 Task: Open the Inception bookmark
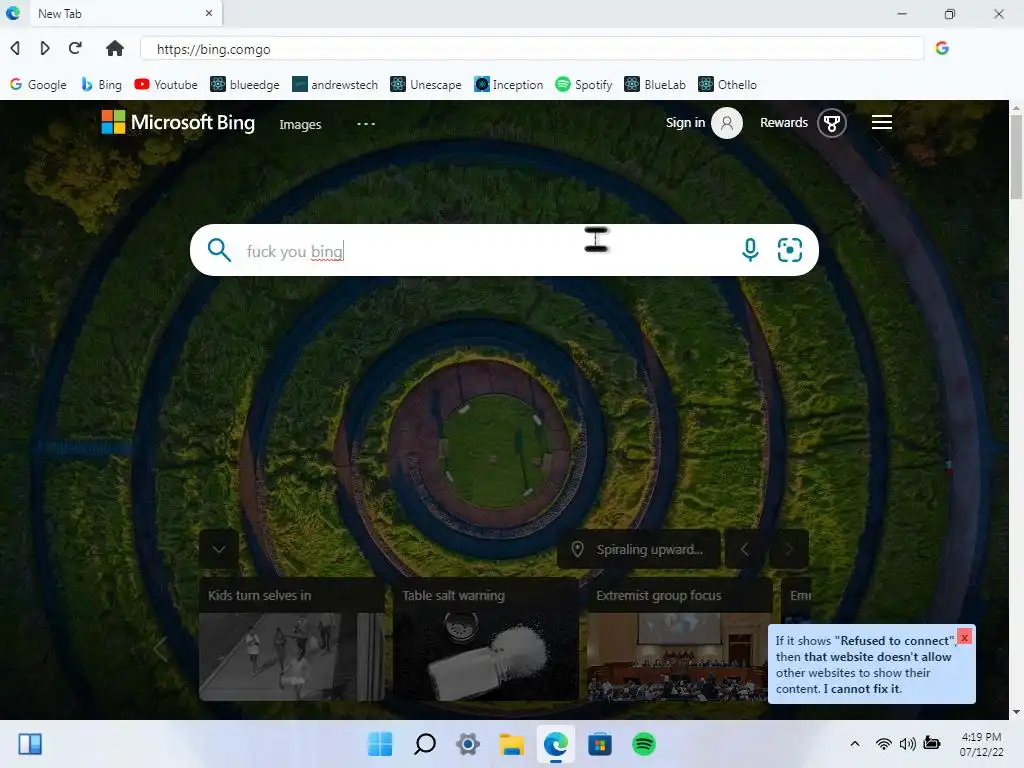tap(509, 84)
